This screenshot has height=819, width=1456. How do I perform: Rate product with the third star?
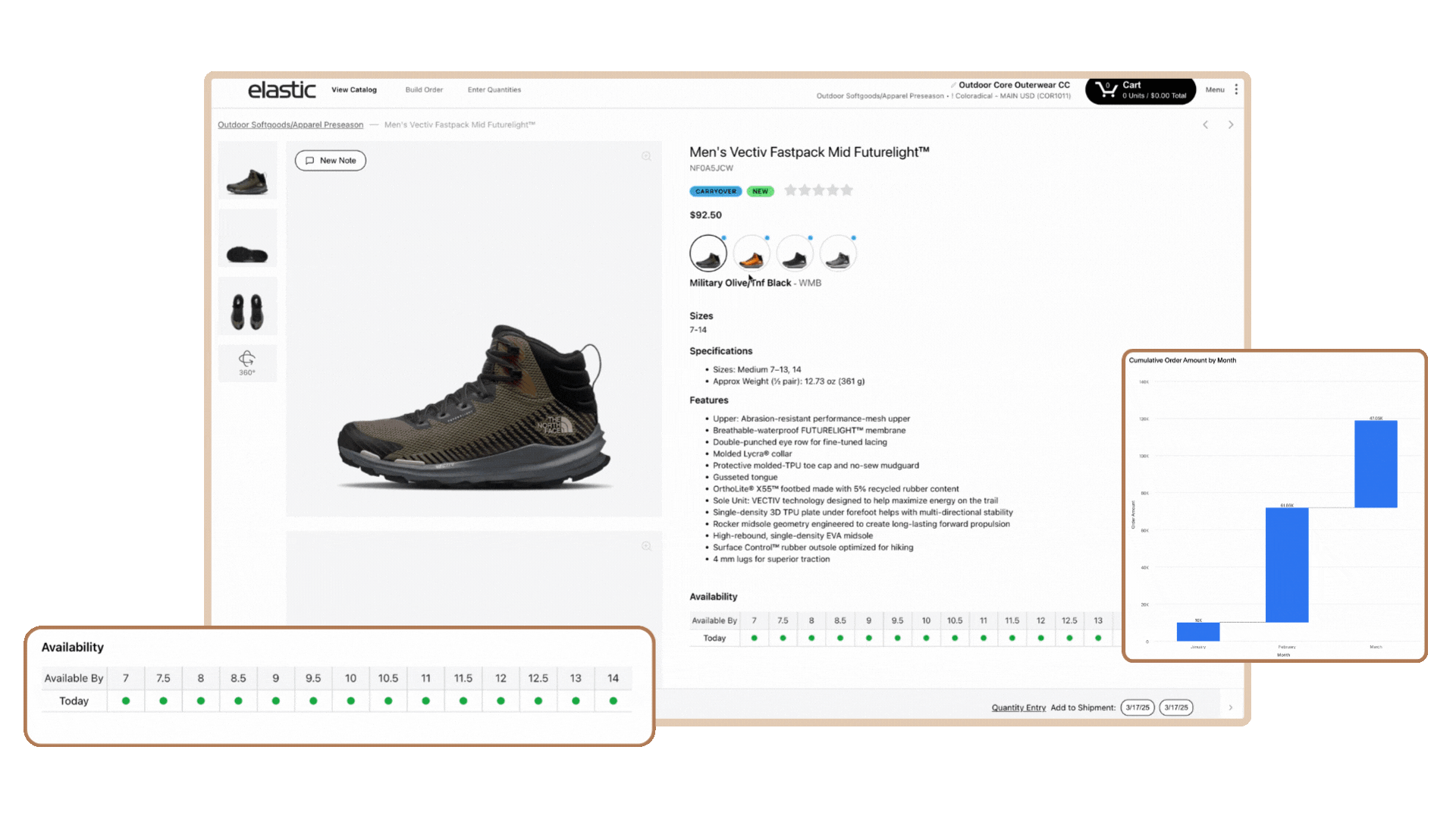[x=819, y=190]
